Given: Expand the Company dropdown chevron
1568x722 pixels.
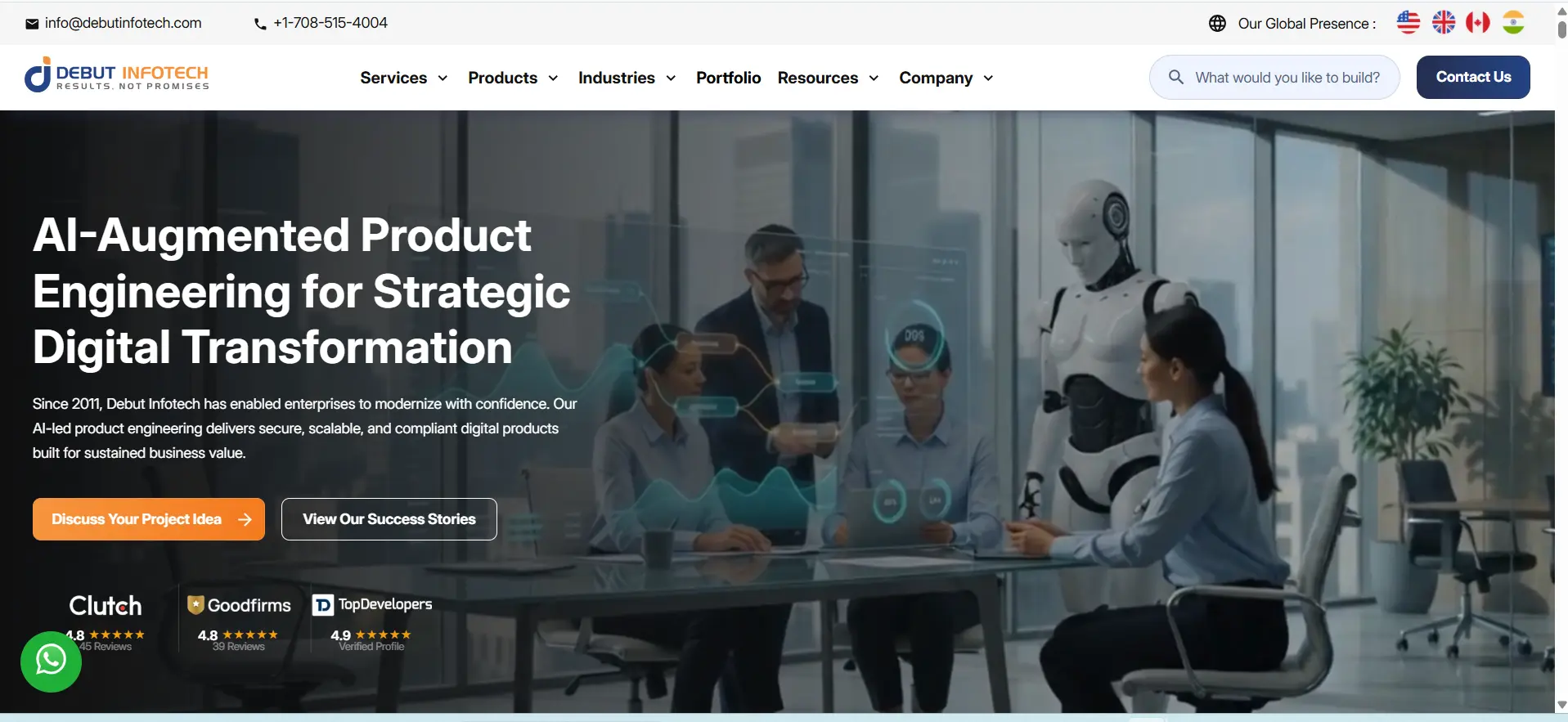Looking at the screenshot, I should 988,78.
